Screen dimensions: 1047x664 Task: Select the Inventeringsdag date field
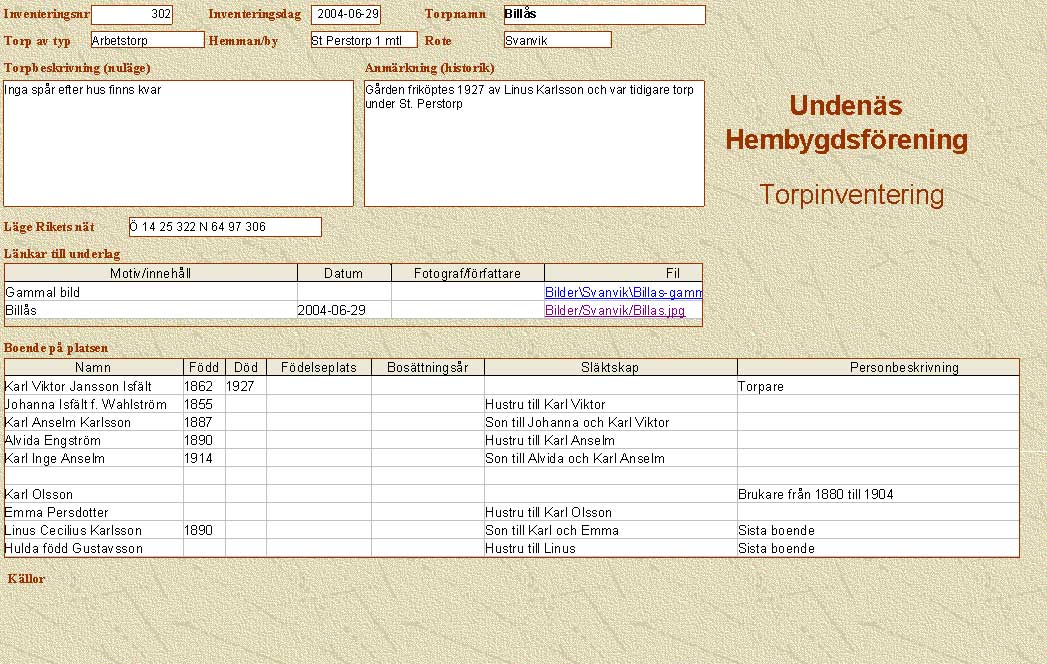[x=346, y=15]
